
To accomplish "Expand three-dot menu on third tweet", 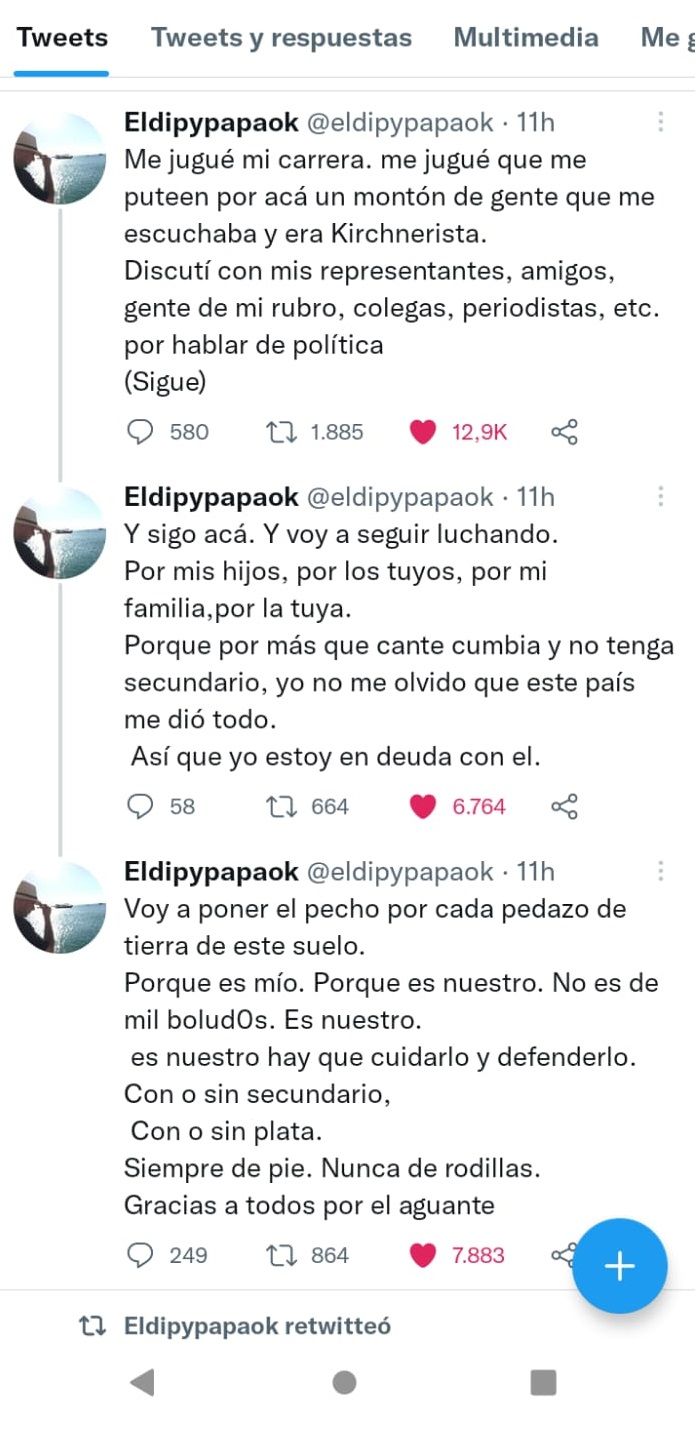I will coord(661,871).
